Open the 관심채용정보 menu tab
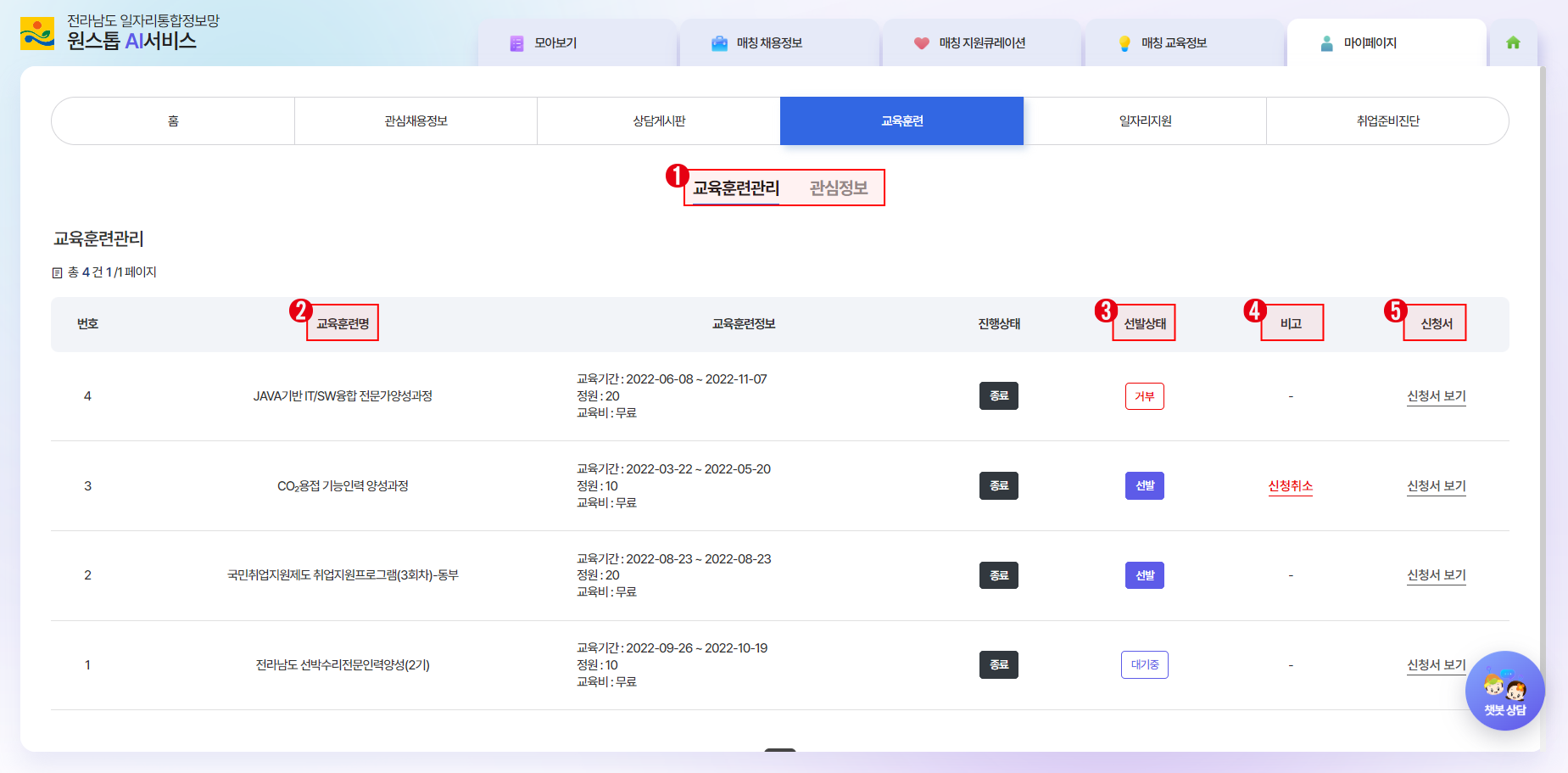The image size is (1568, 773). (416, 121)
